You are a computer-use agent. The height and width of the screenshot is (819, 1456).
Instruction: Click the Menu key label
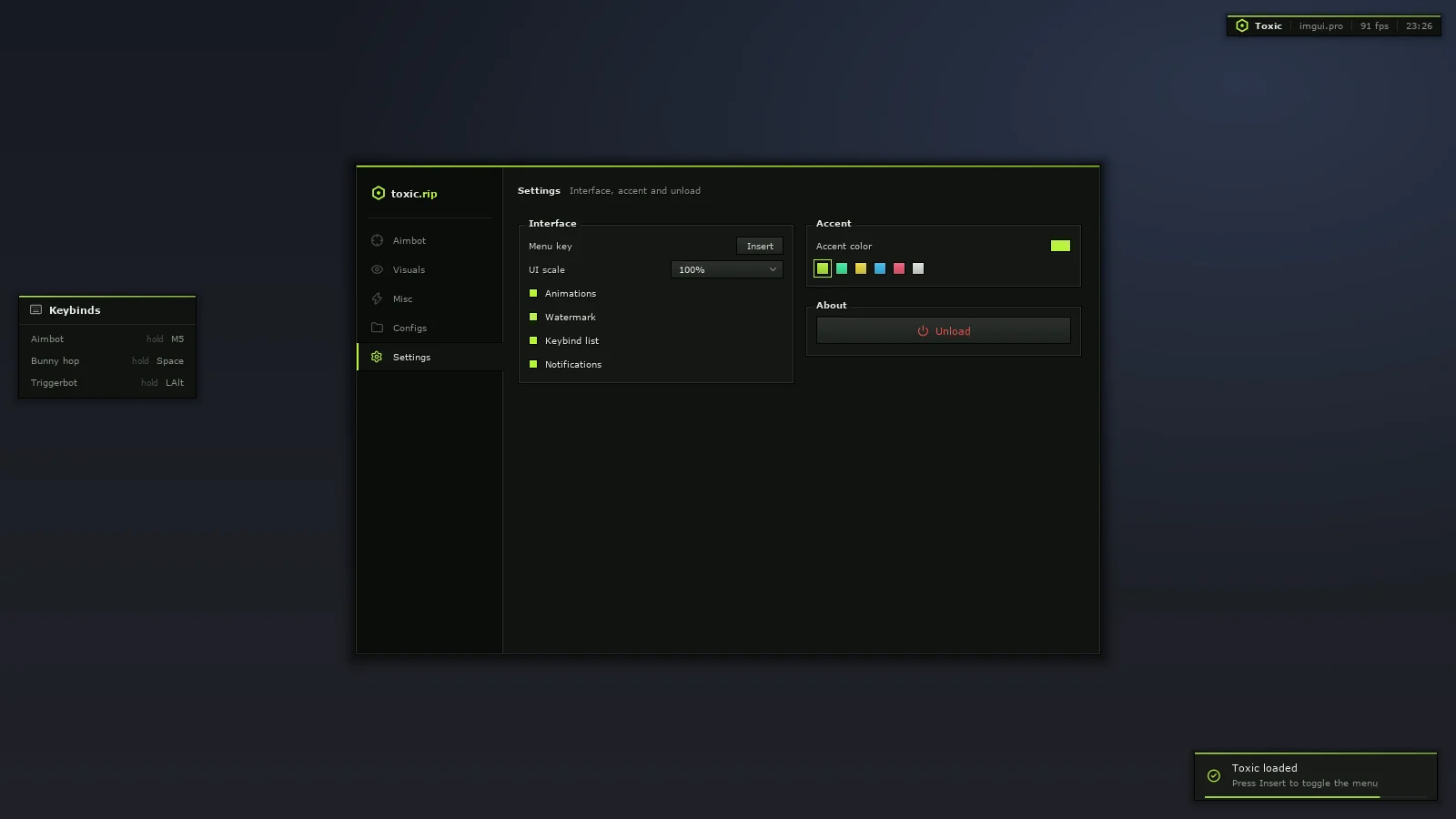point(551,247)
